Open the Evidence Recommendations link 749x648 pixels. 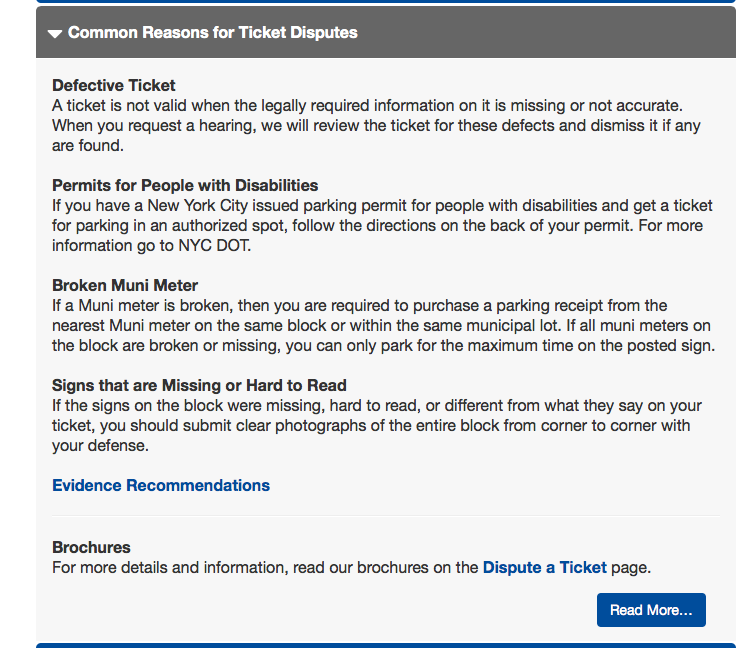tap(161, 485)
